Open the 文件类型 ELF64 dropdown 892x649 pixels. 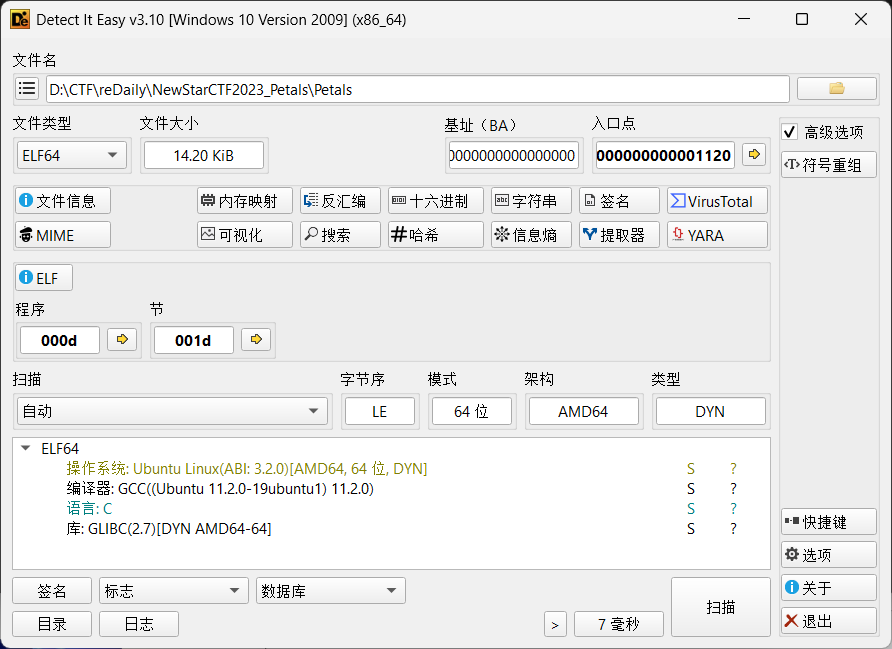(71, 155)
